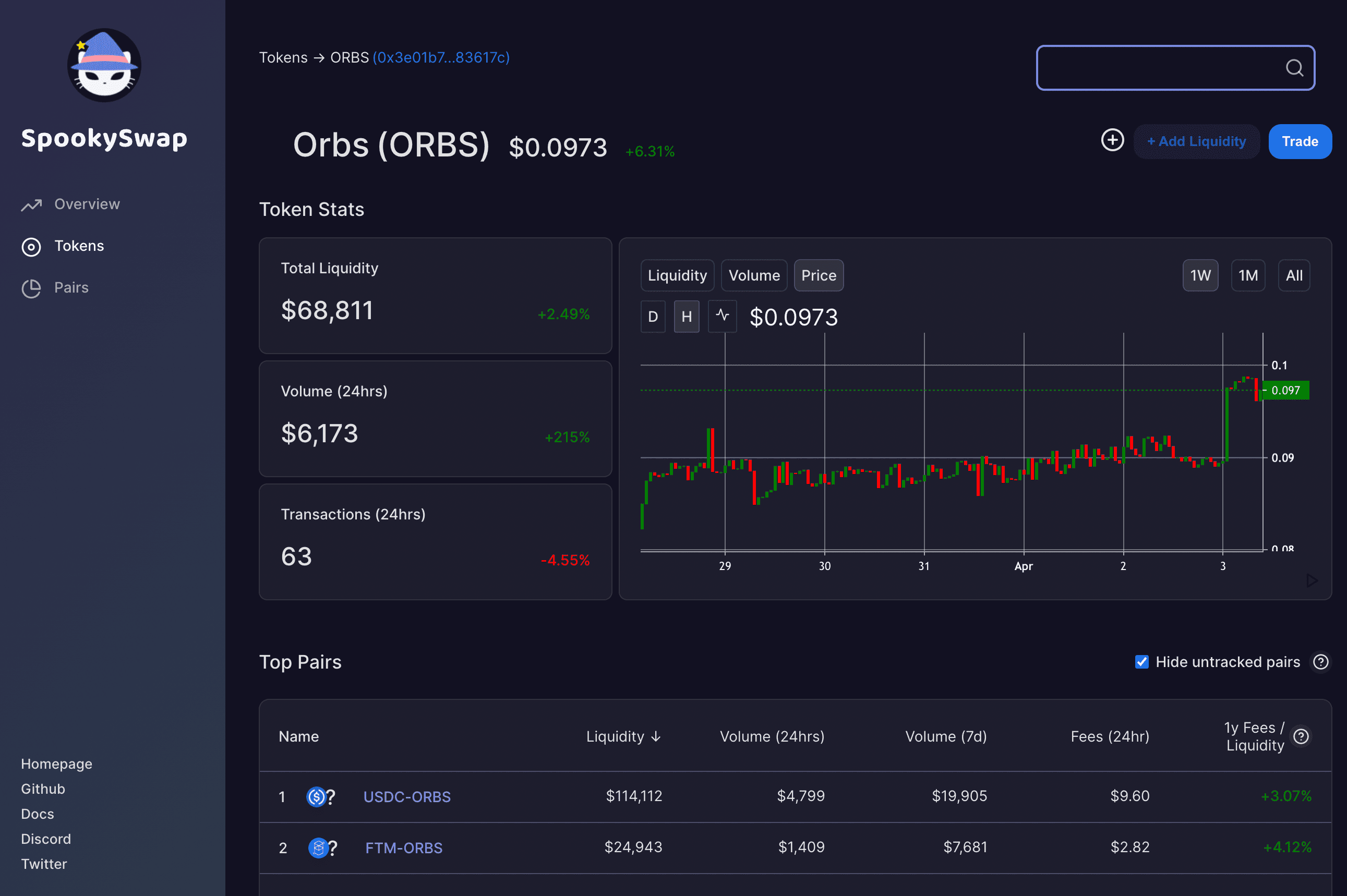Click USDC-ORBS 24hr volume $4,799
Screen dimensions: 1347x896
click(801, 796)
